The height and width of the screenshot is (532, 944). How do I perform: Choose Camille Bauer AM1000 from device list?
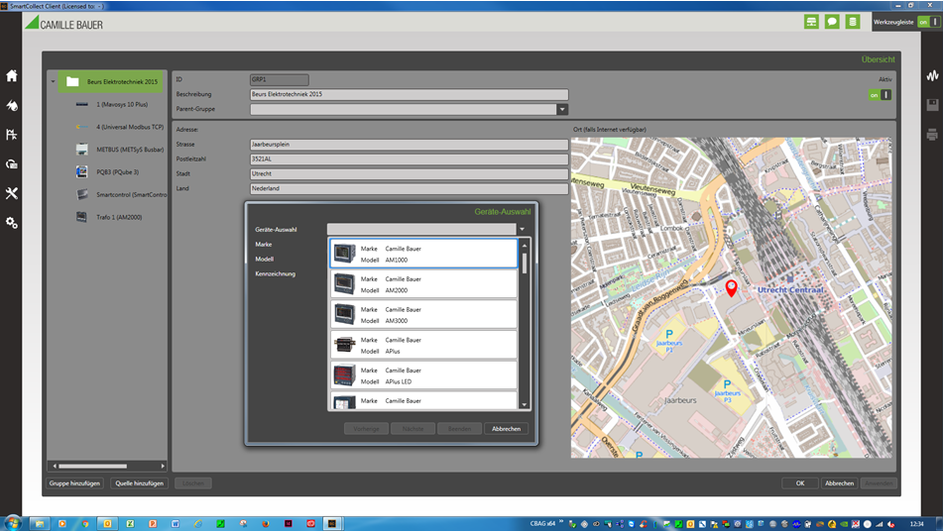(x=424, y=254)
